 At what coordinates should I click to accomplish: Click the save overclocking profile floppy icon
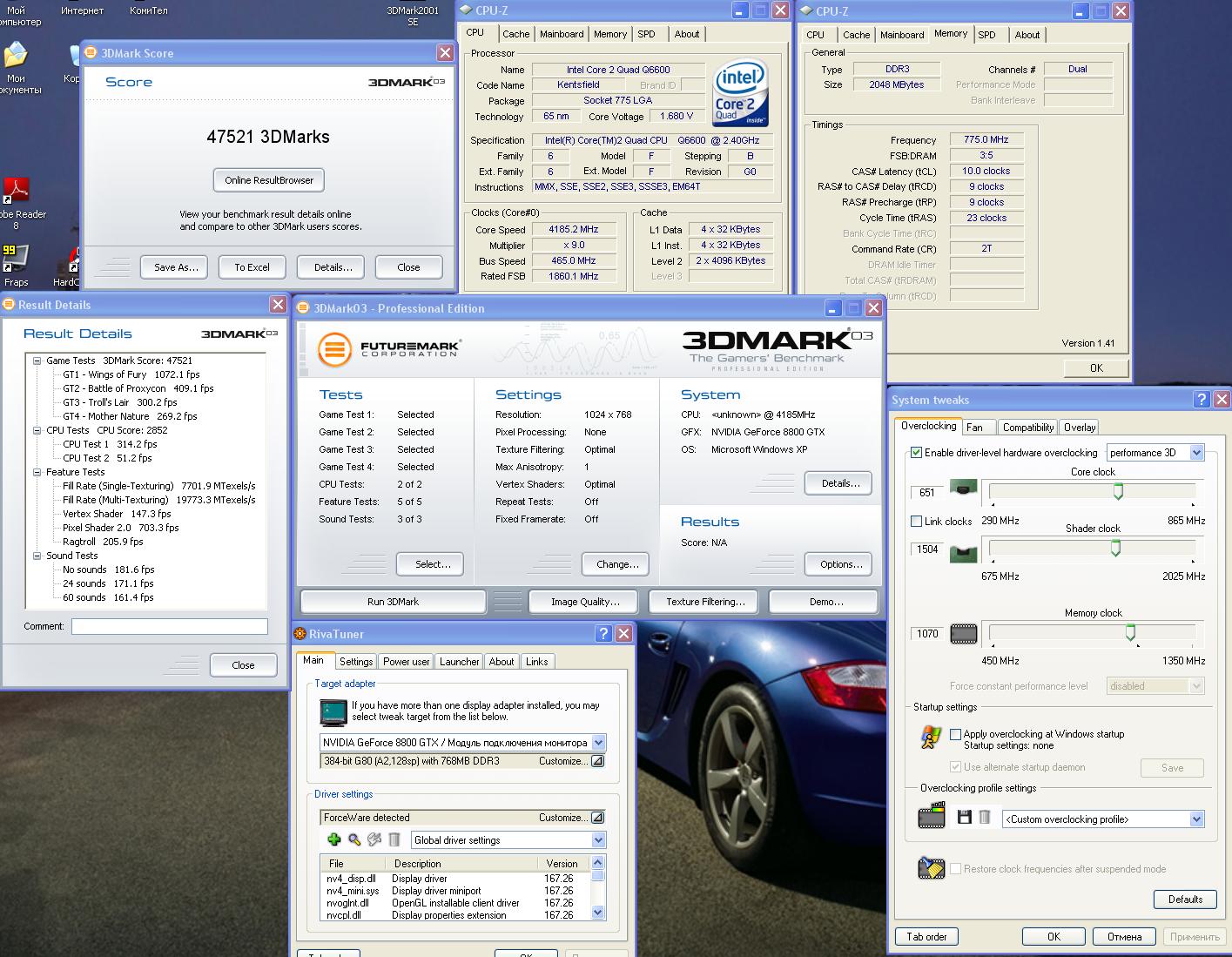pos(964,817)
